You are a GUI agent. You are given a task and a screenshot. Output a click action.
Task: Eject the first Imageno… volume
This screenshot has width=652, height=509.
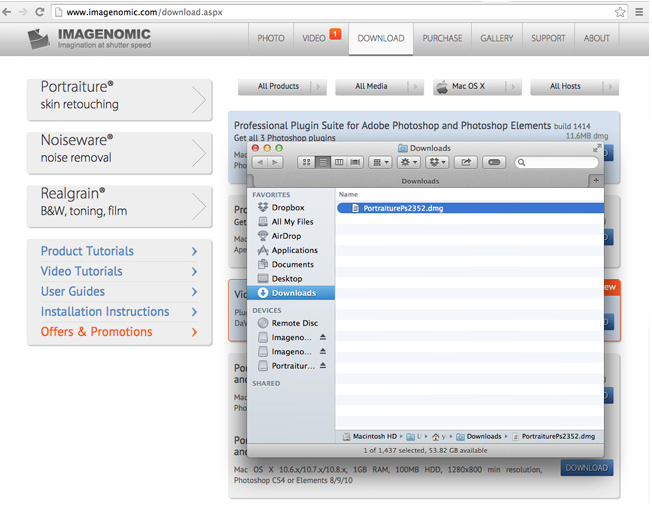[x=323, y=337]
